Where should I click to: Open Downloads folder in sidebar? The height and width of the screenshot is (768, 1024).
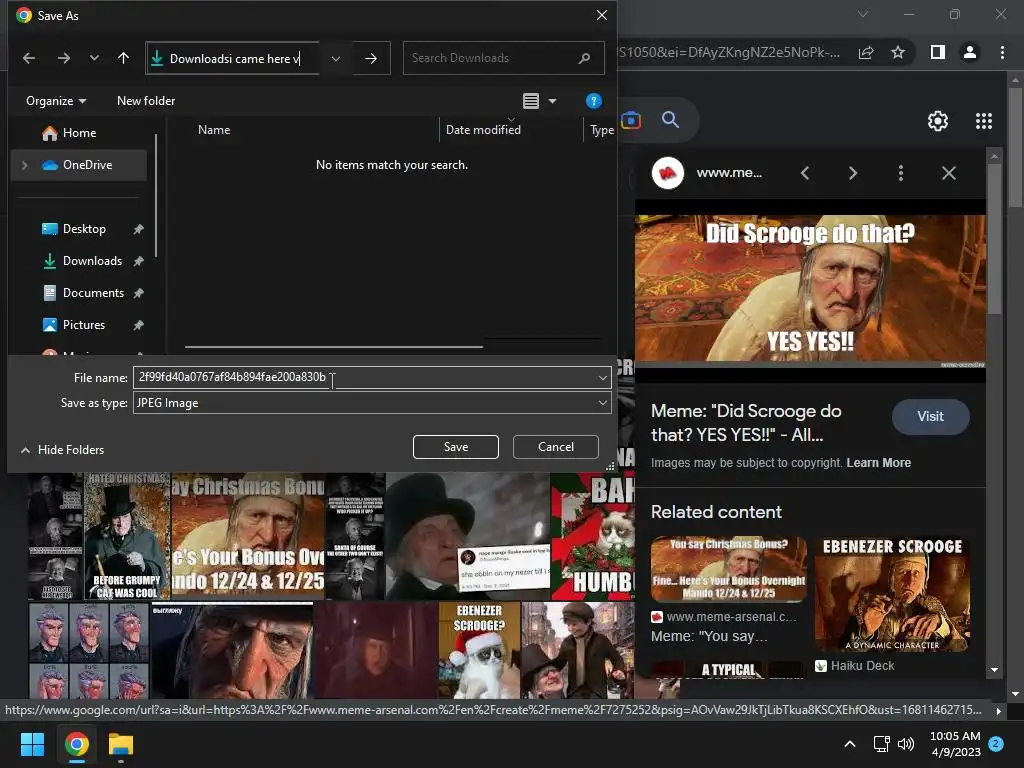(x=92, y=261)
